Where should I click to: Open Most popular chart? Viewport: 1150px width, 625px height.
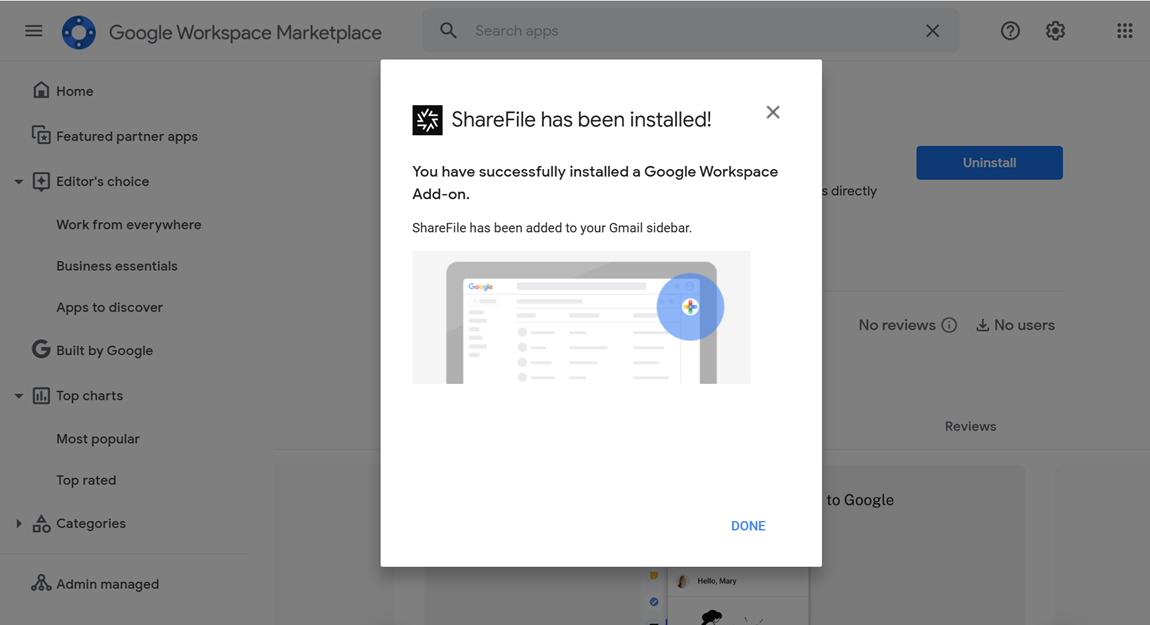(x=98, y=439)
